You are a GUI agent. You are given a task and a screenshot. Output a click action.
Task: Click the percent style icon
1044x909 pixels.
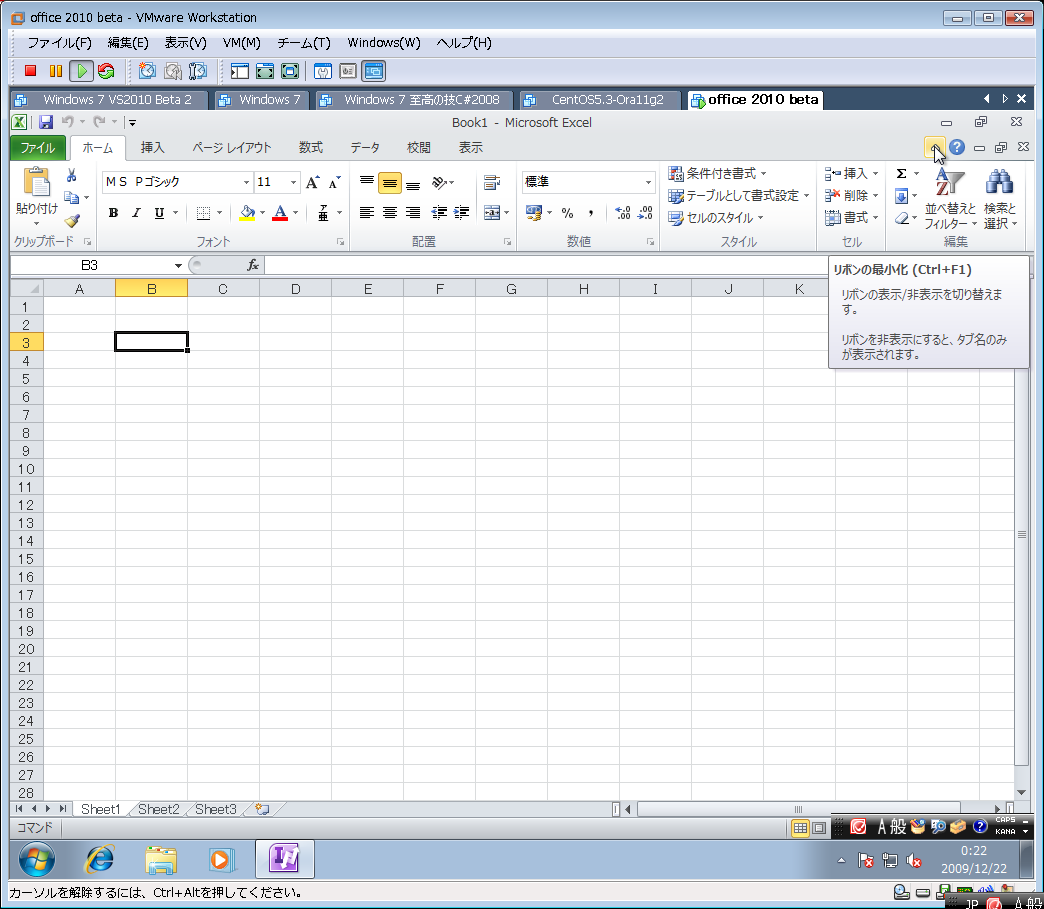point(567,213)
